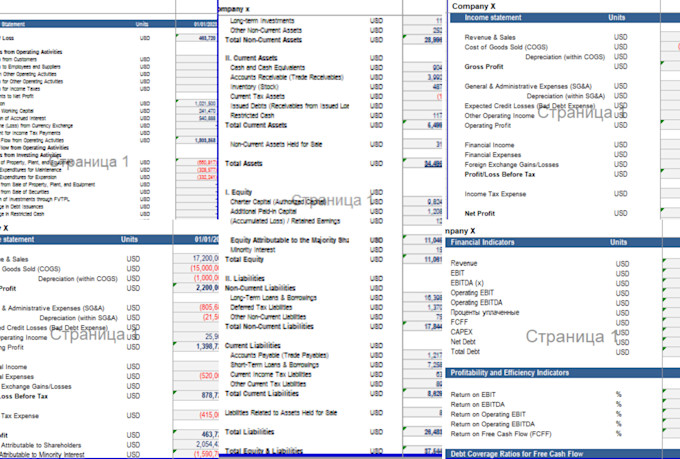Select 'Foreign Exchange Gains/Losses' in top-right sheet

click(x=511, y=164)
